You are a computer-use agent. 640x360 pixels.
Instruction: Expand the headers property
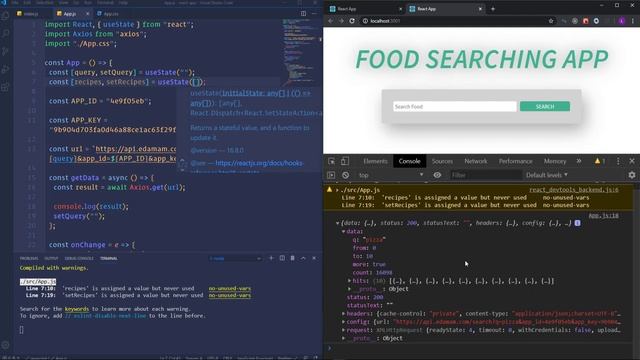(344, 314)
